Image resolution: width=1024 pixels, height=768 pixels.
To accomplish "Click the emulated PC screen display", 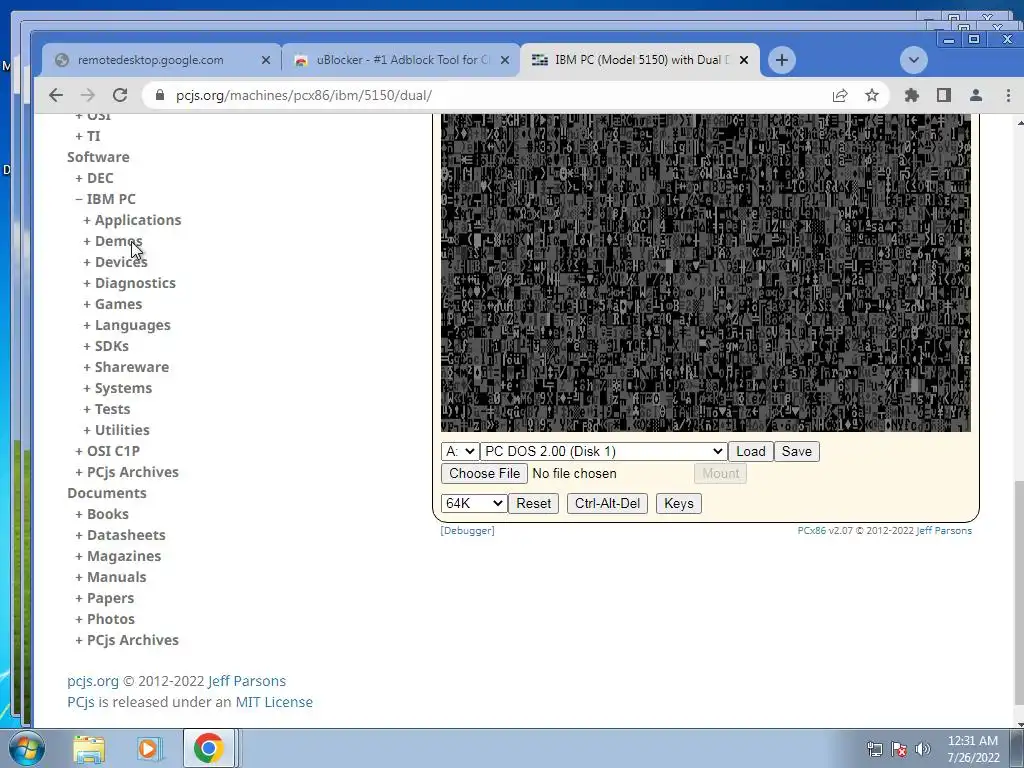I will click(706, 273).
